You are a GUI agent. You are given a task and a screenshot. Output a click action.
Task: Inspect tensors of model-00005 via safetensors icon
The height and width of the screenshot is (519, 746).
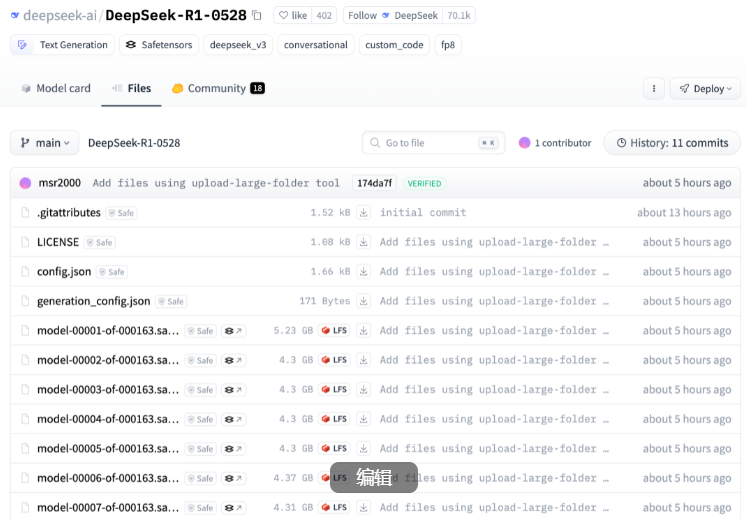233,449
